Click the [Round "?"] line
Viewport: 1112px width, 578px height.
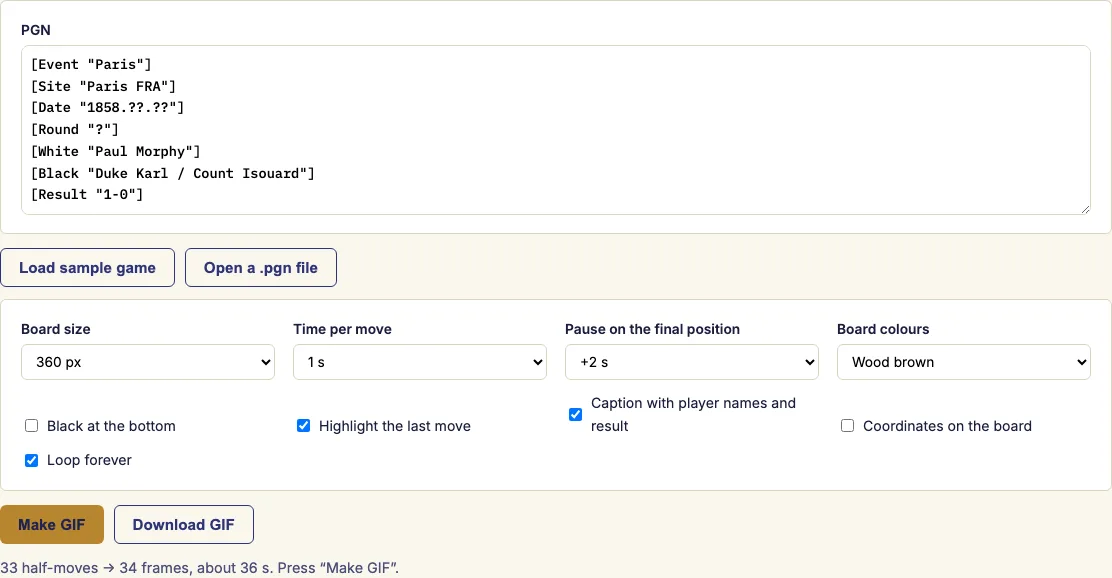[74, 130]
